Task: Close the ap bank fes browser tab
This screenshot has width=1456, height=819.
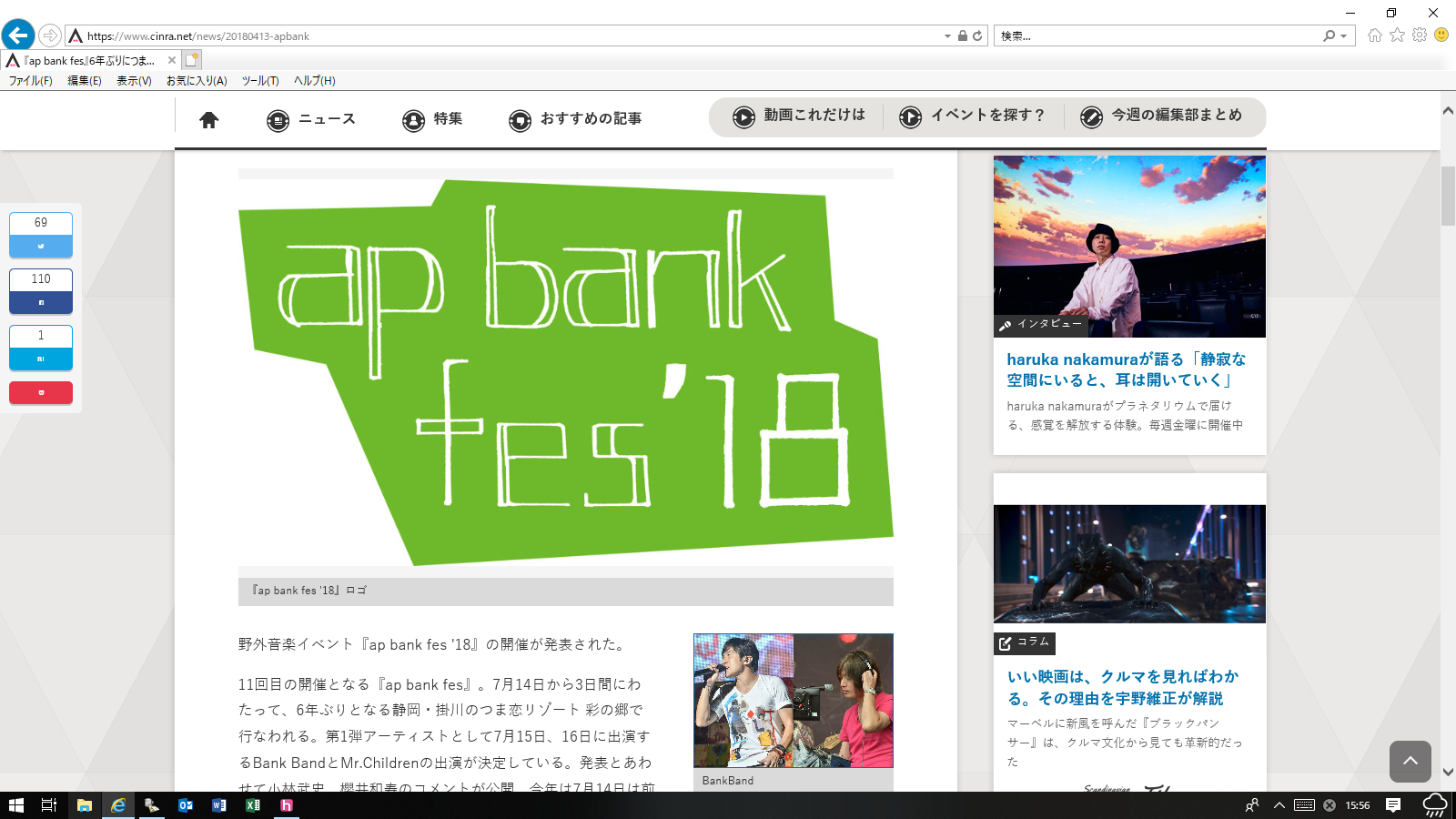Action: [x=172, y=60]
